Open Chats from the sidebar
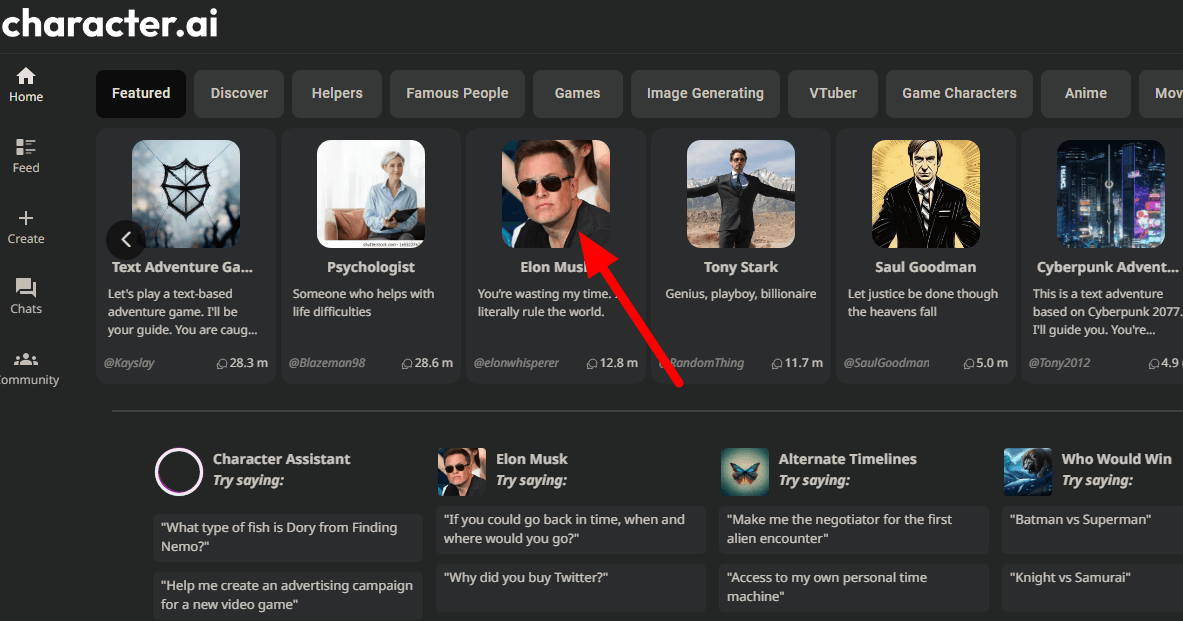This screenshot has height=621, width=1183. pos(26,297)
